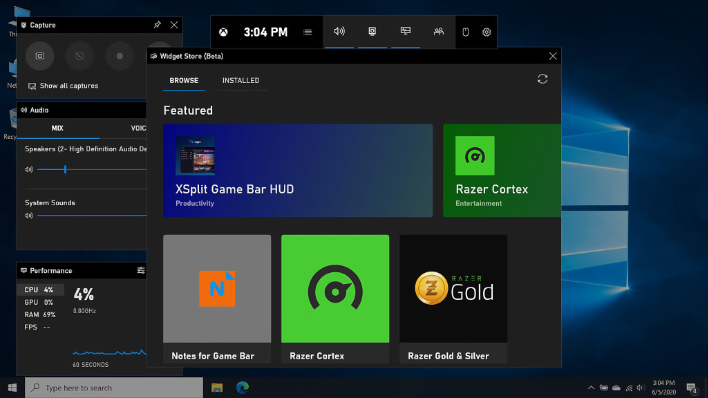Open Show all captures
Image resolution: width=708 pixels, height=398 pixels.
coord(63,86)
